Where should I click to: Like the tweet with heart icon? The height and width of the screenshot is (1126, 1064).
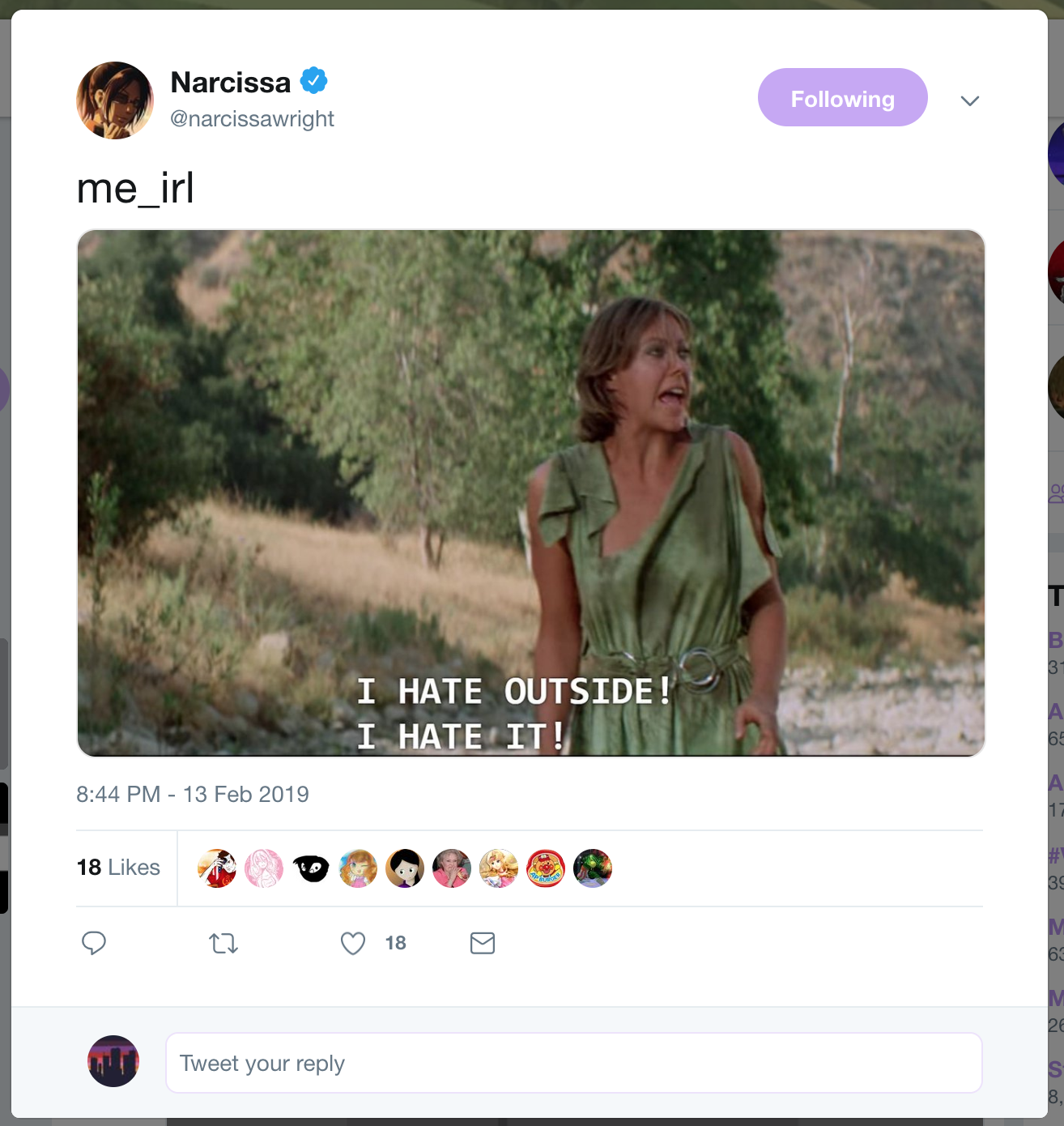point(353,943)
